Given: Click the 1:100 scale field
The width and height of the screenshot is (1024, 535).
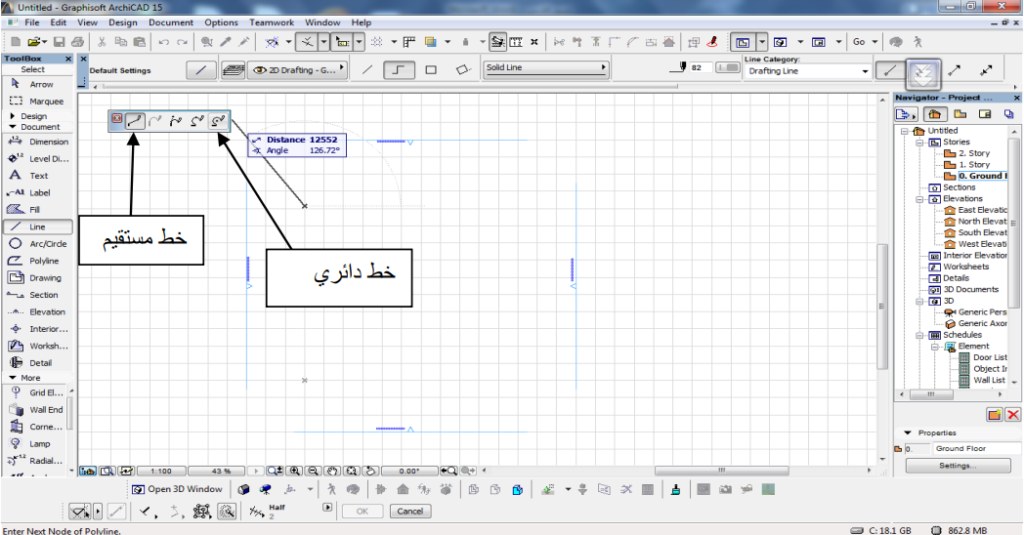Looking at the screenshot, I should click(x=161, y=470).
